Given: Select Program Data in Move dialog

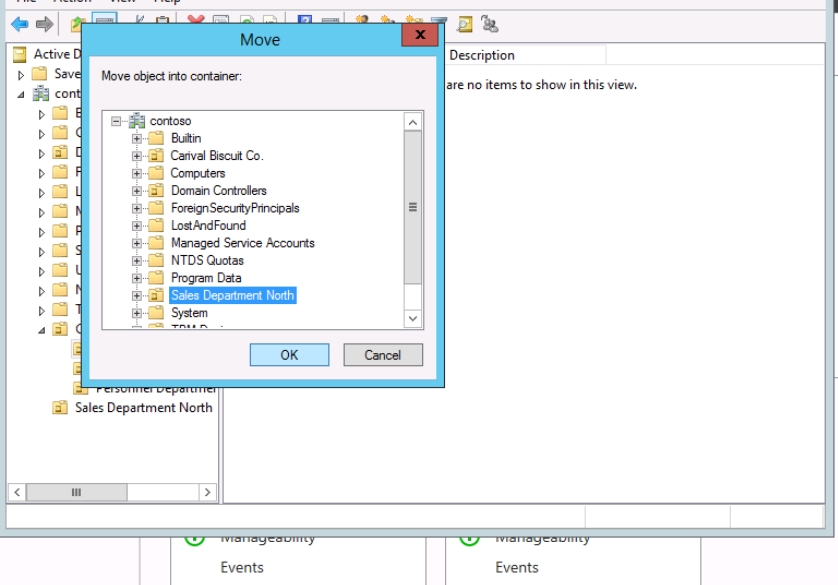Looking at the screenshot, I should (x=206, y=278).
